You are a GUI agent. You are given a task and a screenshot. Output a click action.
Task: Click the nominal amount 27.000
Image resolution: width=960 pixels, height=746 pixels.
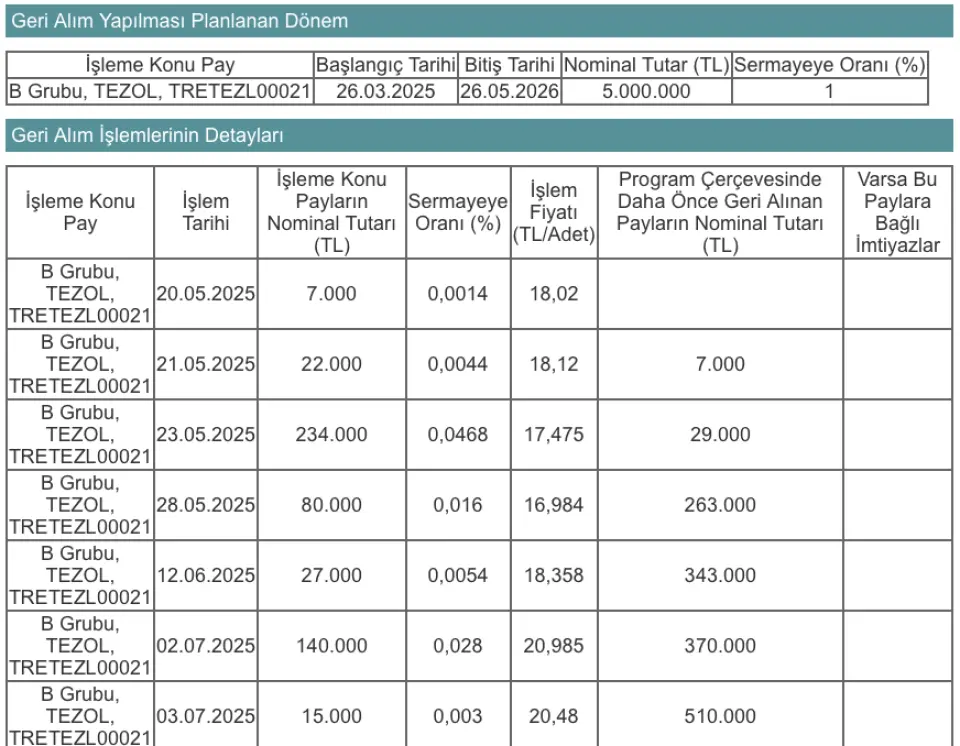pos(332,576)
